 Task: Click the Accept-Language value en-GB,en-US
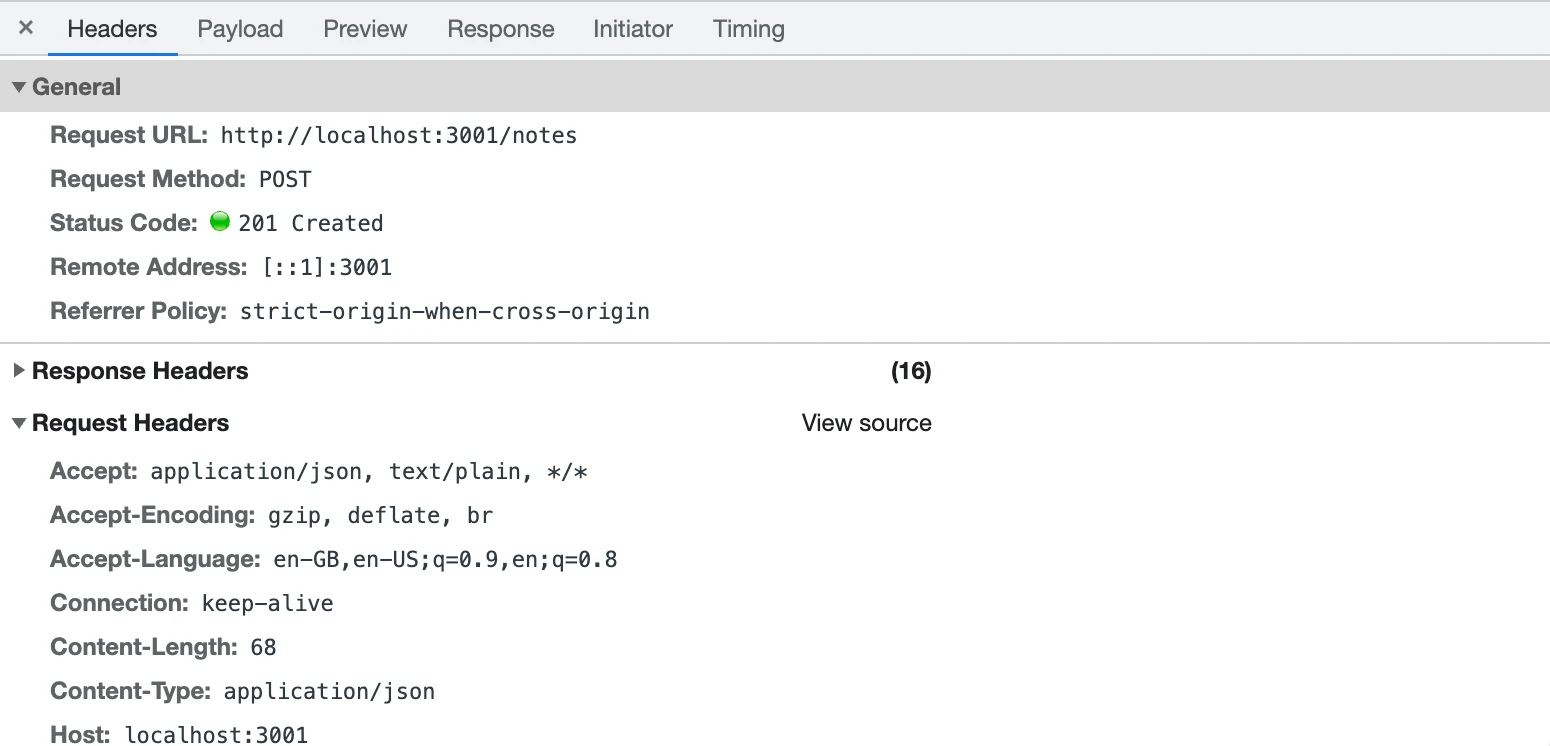point(446,559)
